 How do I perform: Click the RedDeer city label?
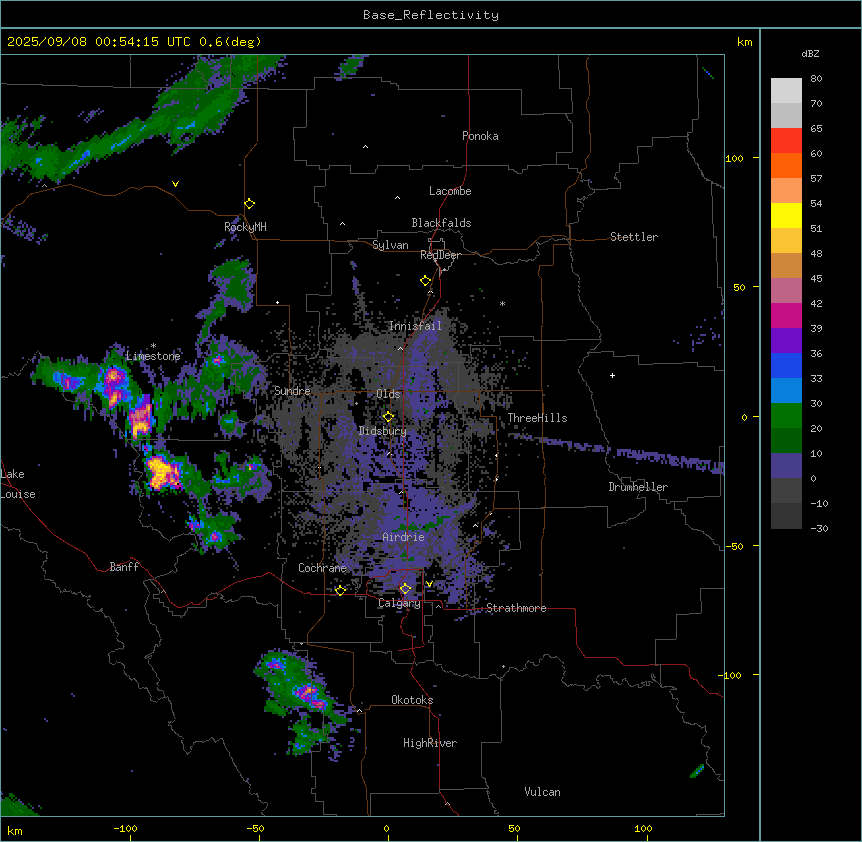point(440,255)
